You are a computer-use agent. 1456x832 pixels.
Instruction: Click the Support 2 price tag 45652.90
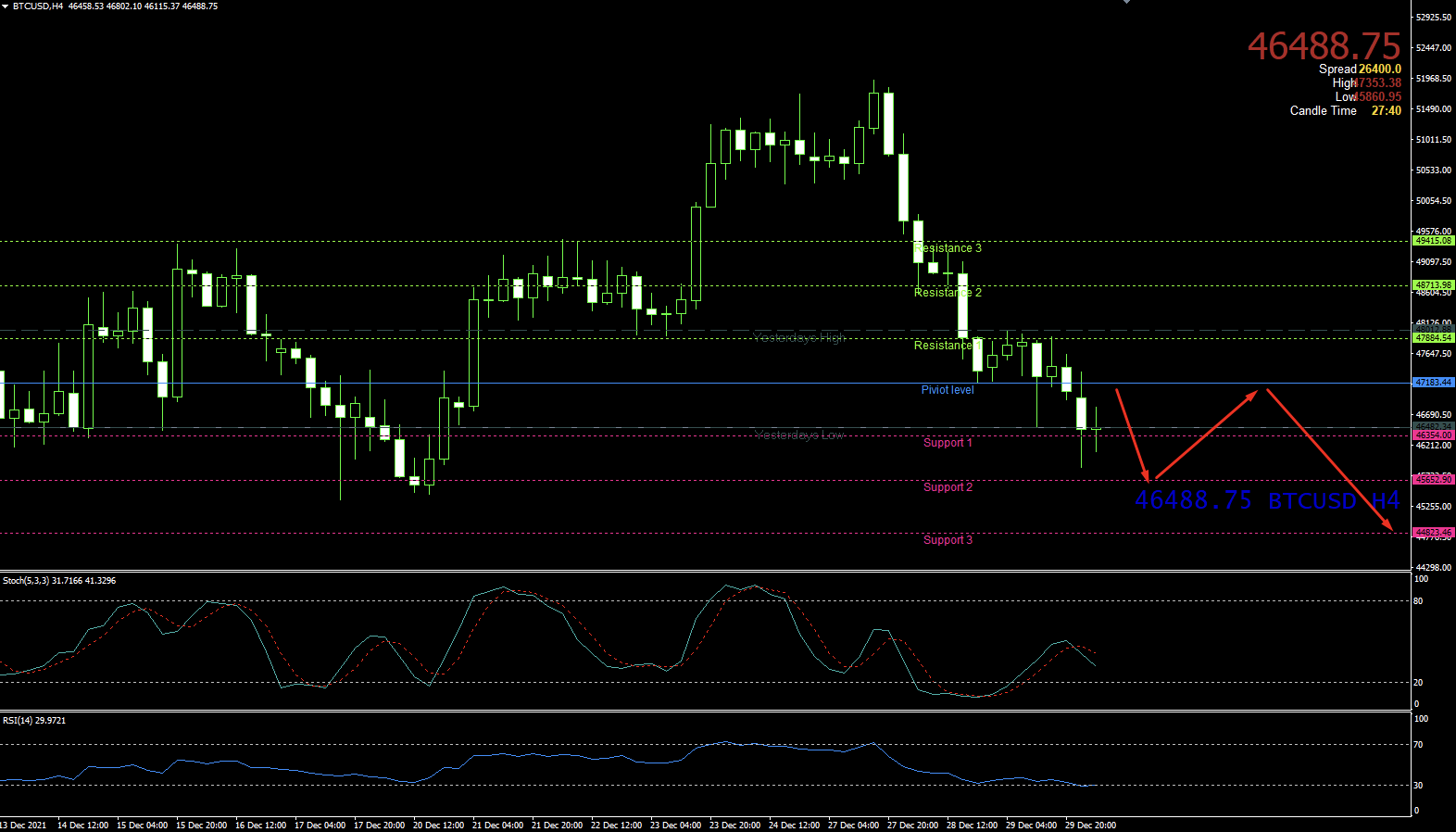click(1433, 480)
